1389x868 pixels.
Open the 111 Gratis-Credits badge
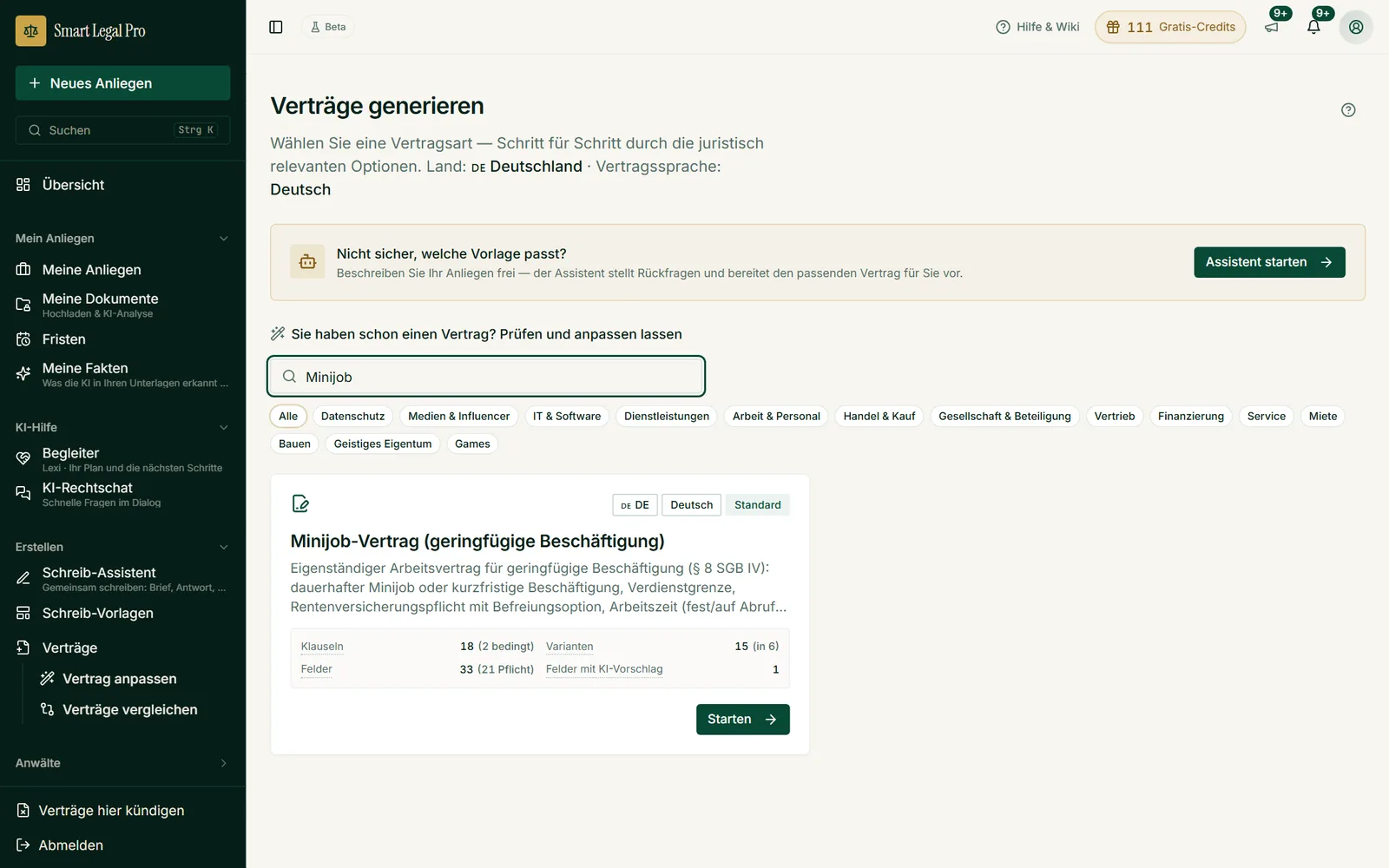(x=1170, y=27)
